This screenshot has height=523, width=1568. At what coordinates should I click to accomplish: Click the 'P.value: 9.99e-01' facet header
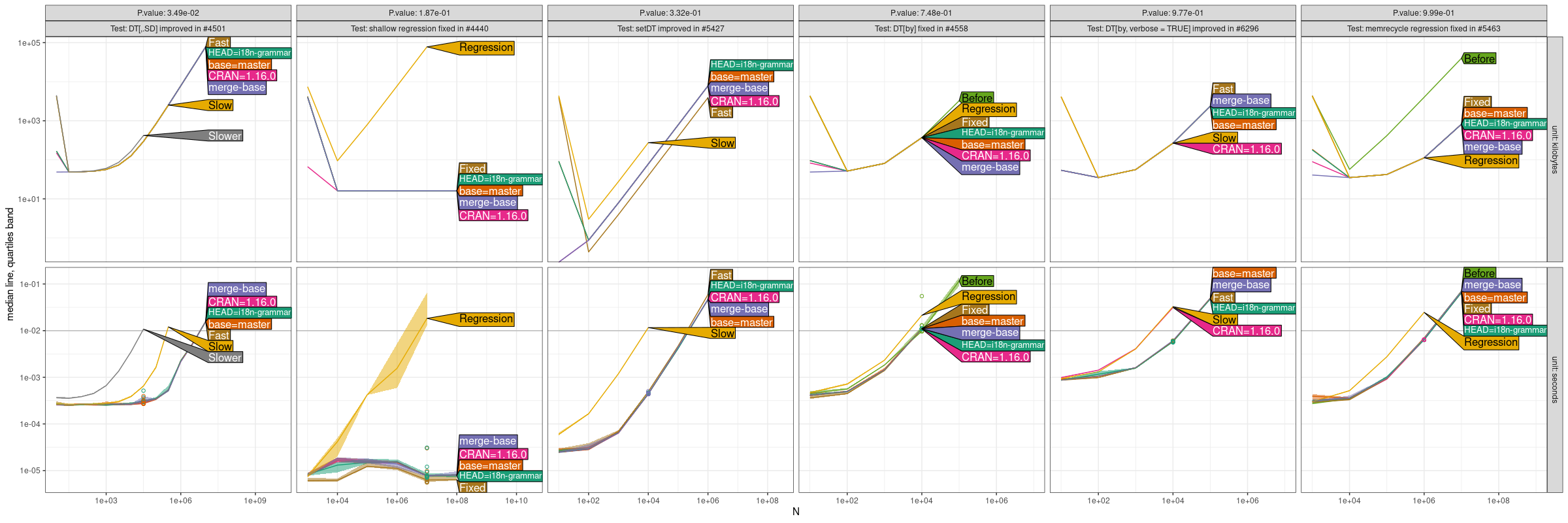tap(1424, 13)
